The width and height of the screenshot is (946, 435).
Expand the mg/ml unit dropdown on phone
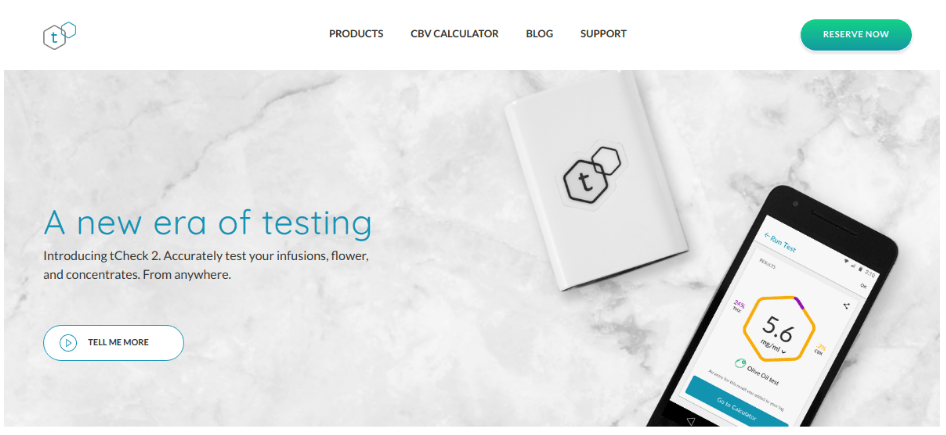pyautogui.click(x=770, y=346)
